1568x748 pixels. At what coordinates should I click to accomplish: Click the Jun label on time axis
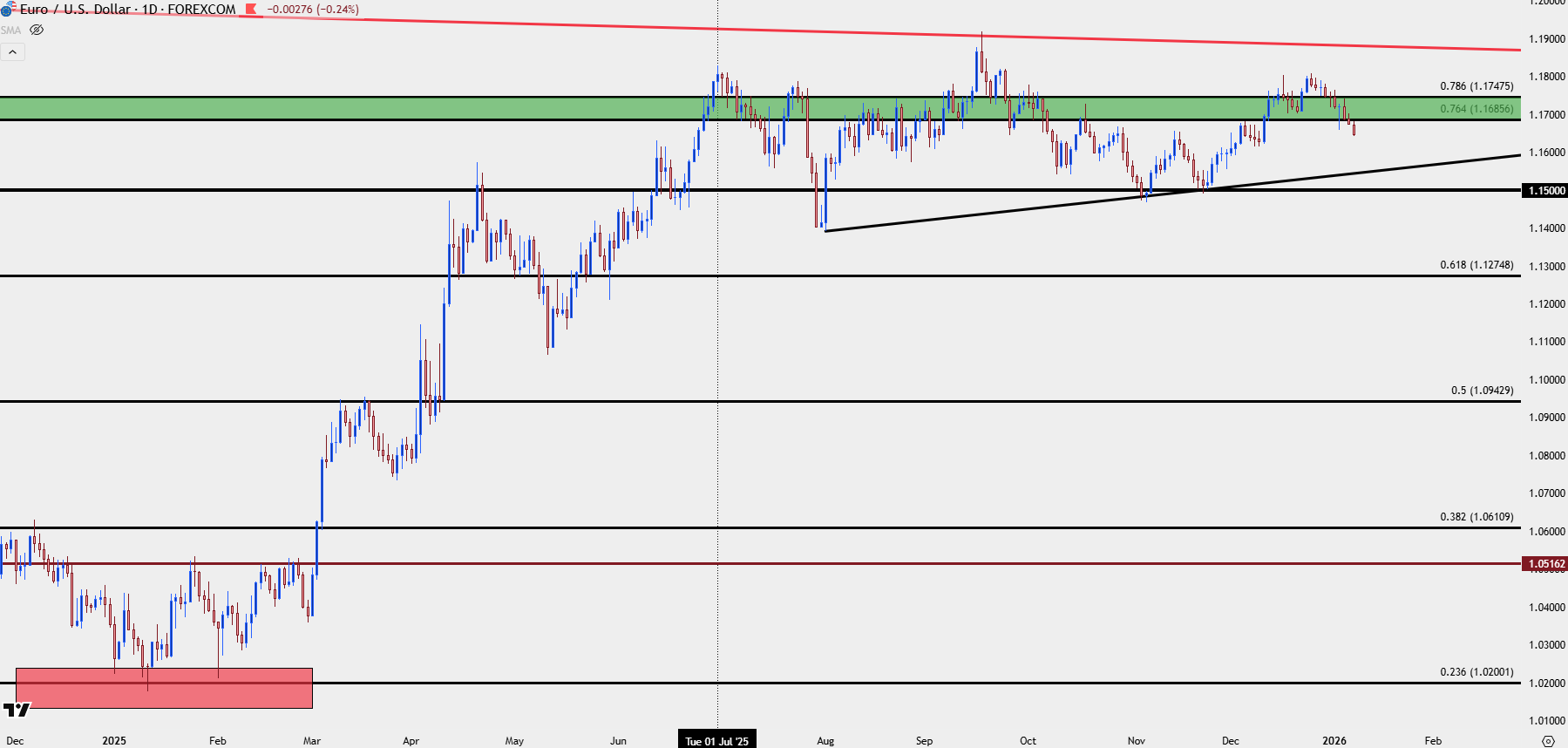click(x=618, y=741)
